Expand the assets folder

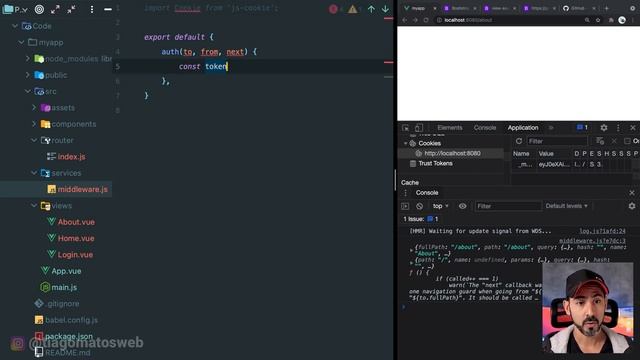pyautogui.click(x=34, y=107)
